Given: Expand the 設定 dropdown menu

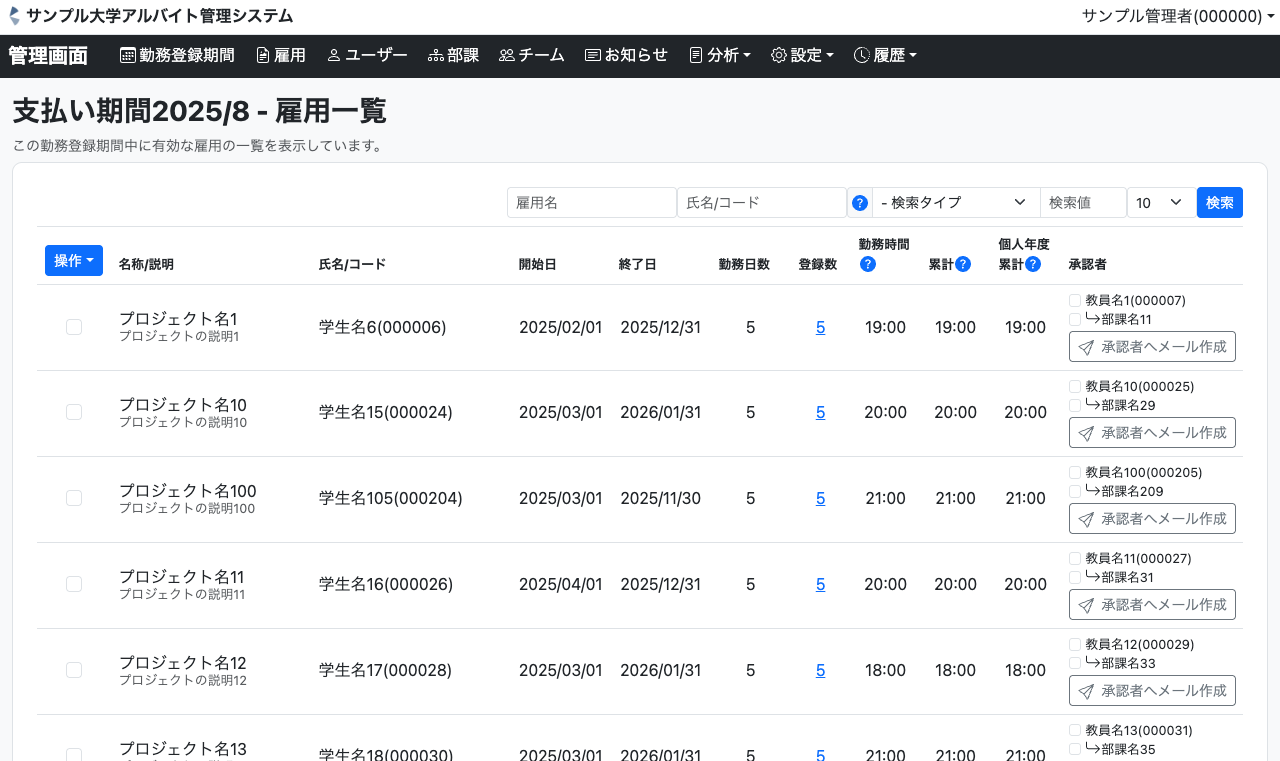Looking at the screenshot, I should click(802, 56).
